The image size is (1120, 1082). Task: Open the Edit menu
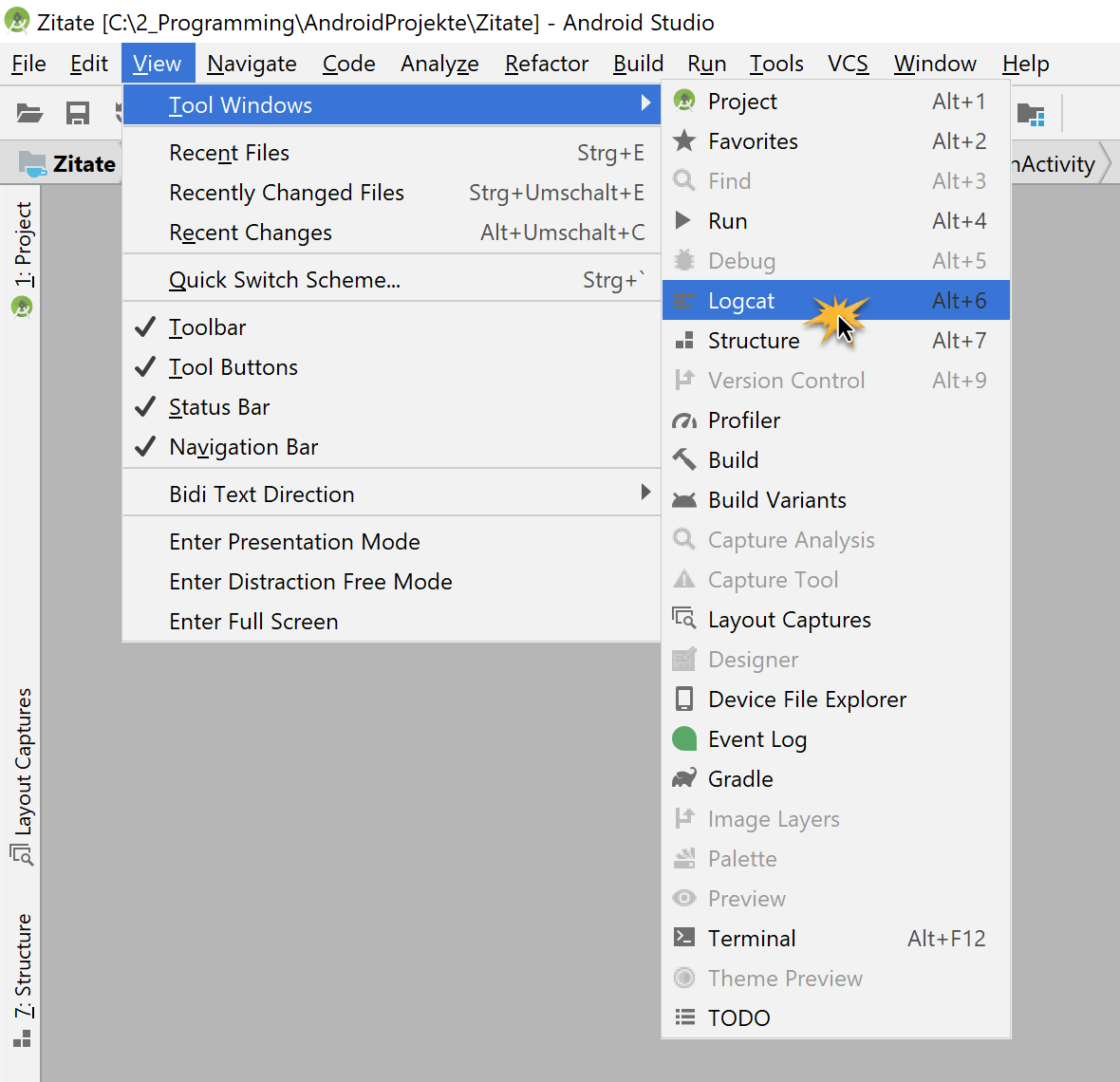click(88, 64)
